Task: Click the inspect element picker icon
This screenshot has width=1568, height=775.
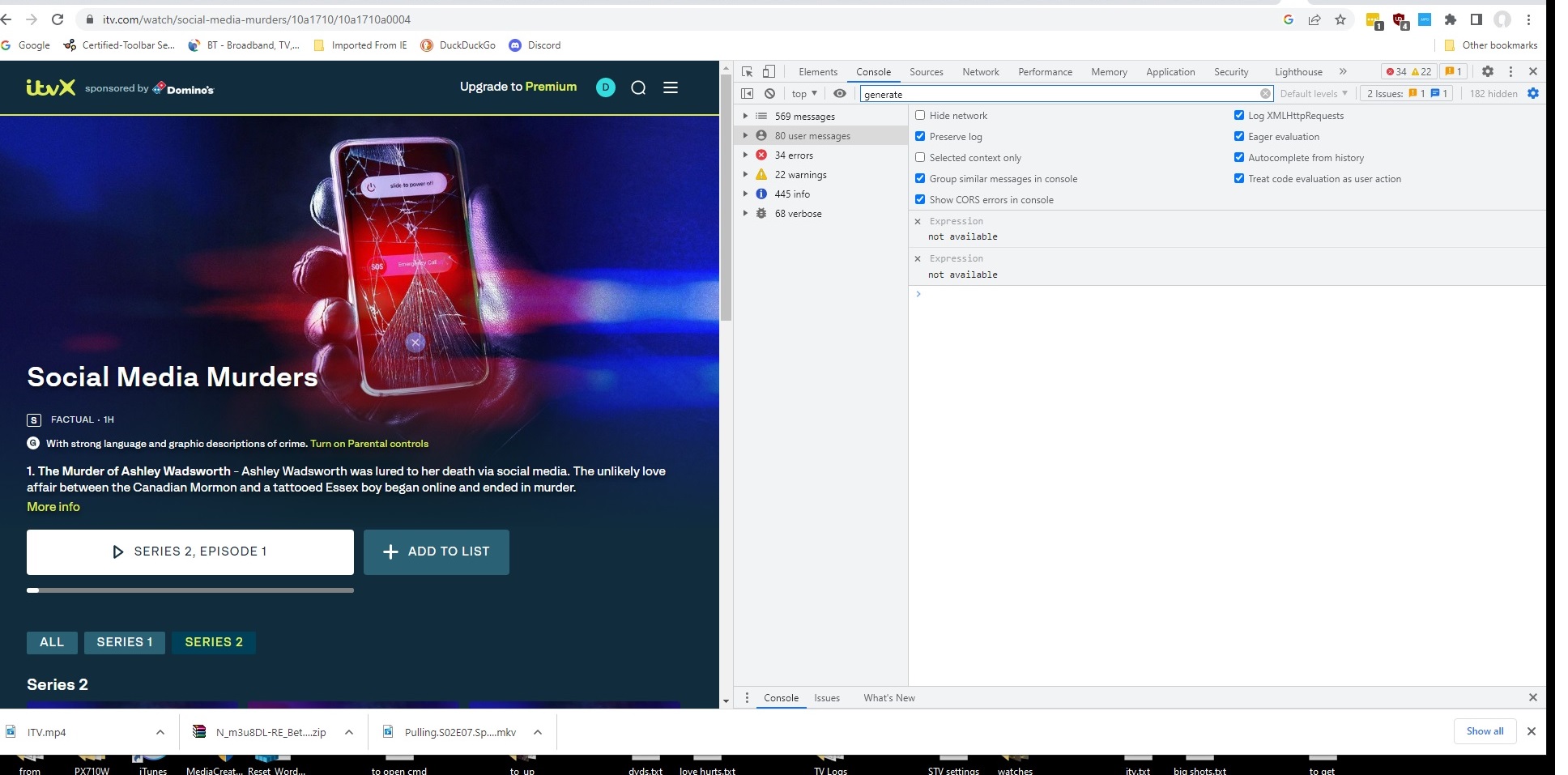Action: coord(747,71)
